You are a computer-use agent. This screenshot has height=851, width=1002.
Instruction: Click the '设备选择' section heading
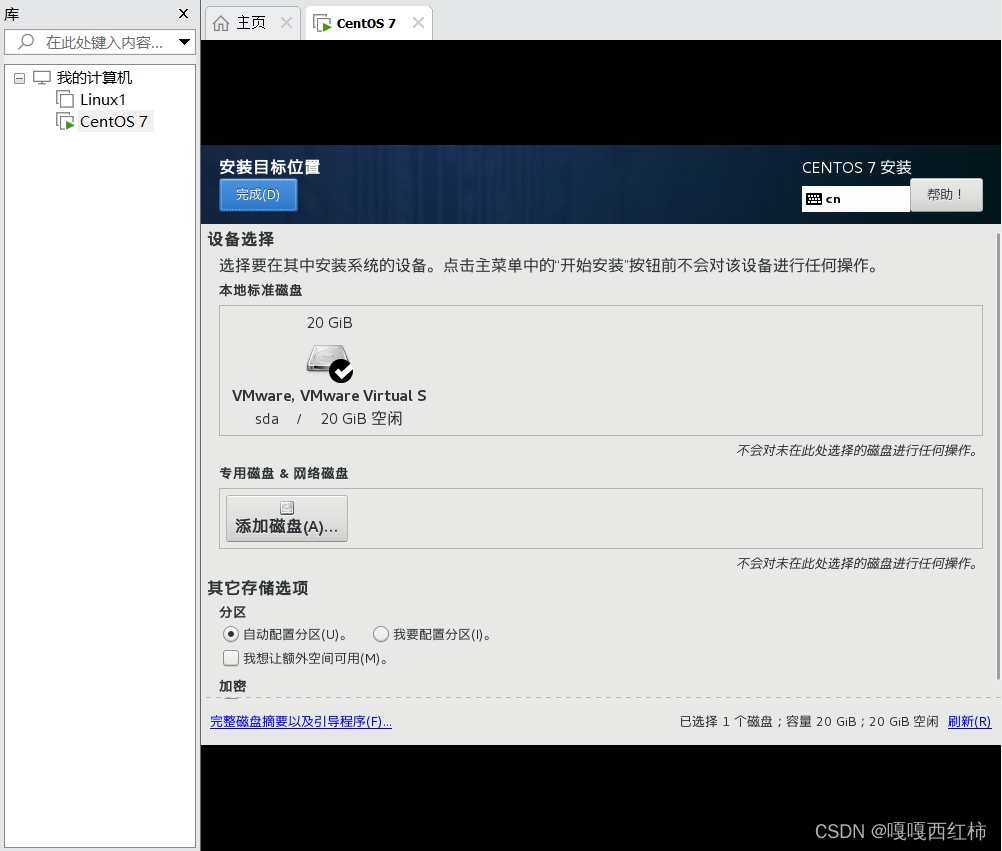click(241, 240)
